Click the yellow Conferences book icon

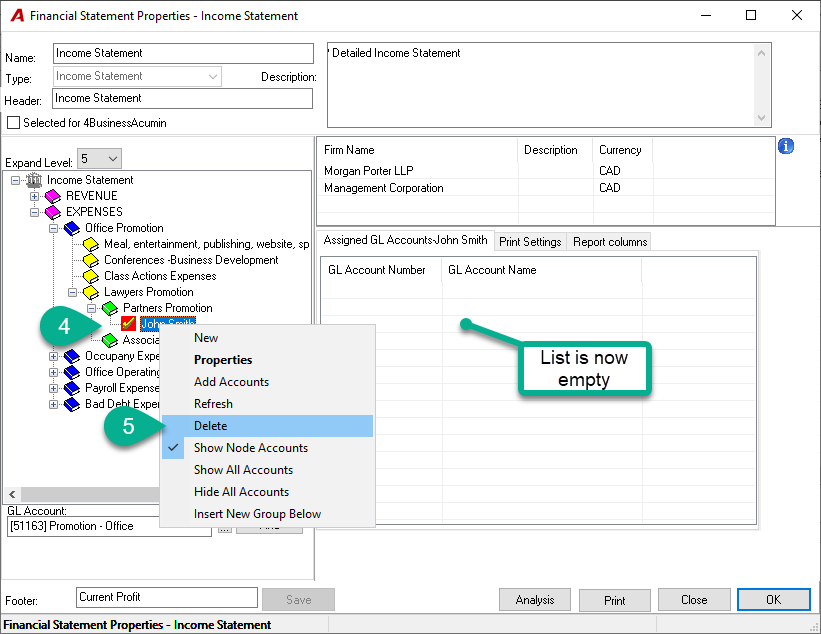(x=91, y=260)
